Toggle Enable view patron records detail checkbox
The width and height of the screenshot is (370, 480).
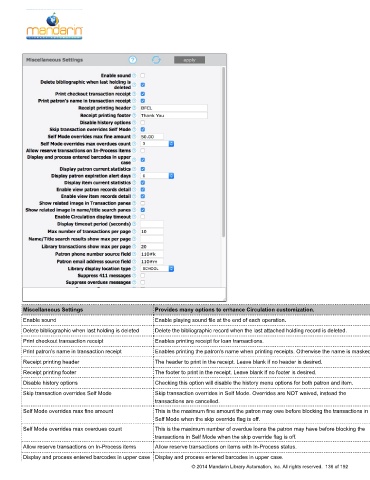(143, 190)
